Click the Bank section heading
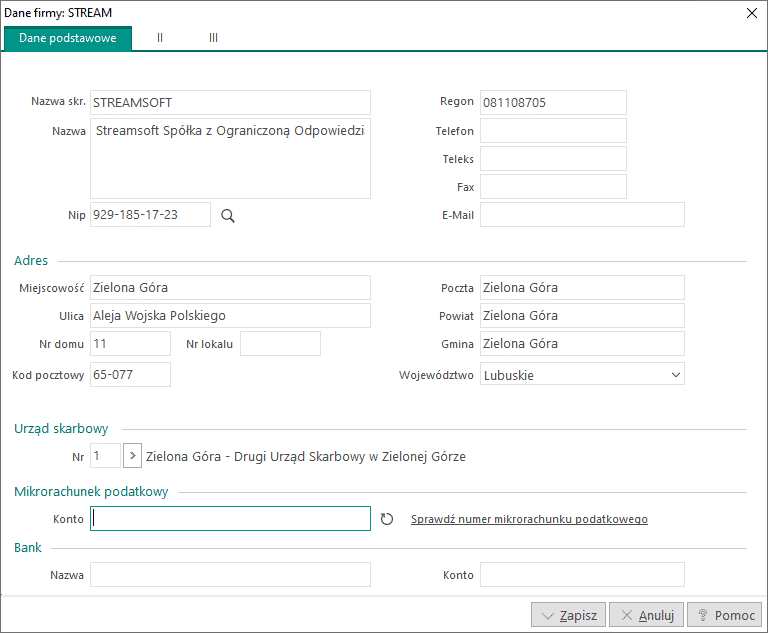768x633 pixels. (28, 548)
